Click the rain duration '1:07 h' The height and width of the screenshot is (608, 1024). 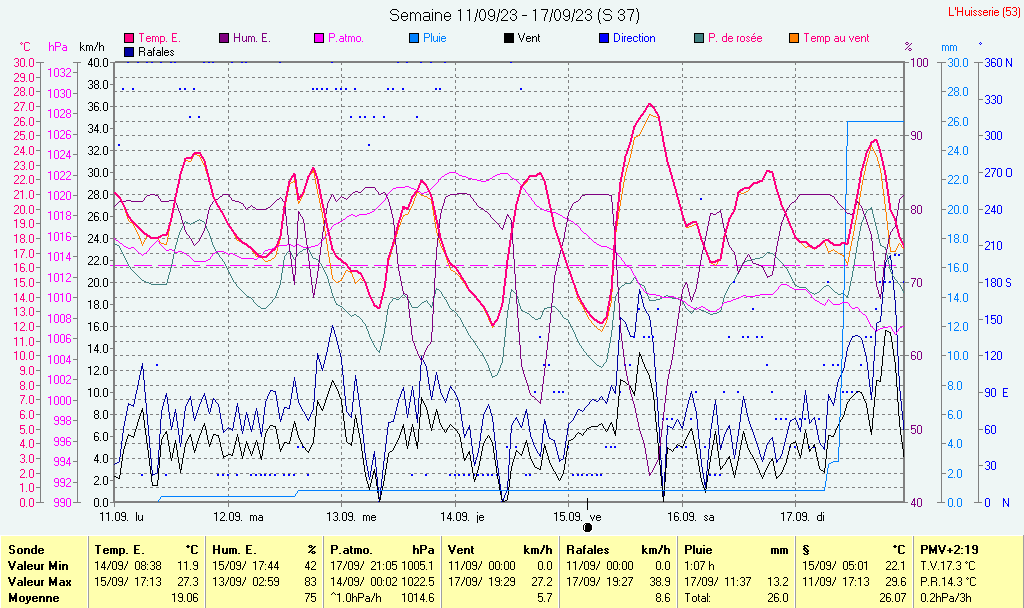coord(699,566)
